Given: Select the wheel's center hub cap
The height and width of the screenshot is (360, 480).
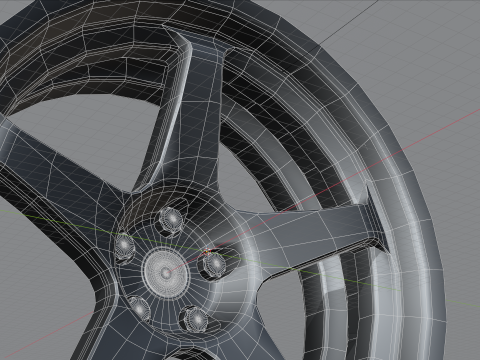Looking at the screenshot, I should pyautogui.click(x=166, y=272).
